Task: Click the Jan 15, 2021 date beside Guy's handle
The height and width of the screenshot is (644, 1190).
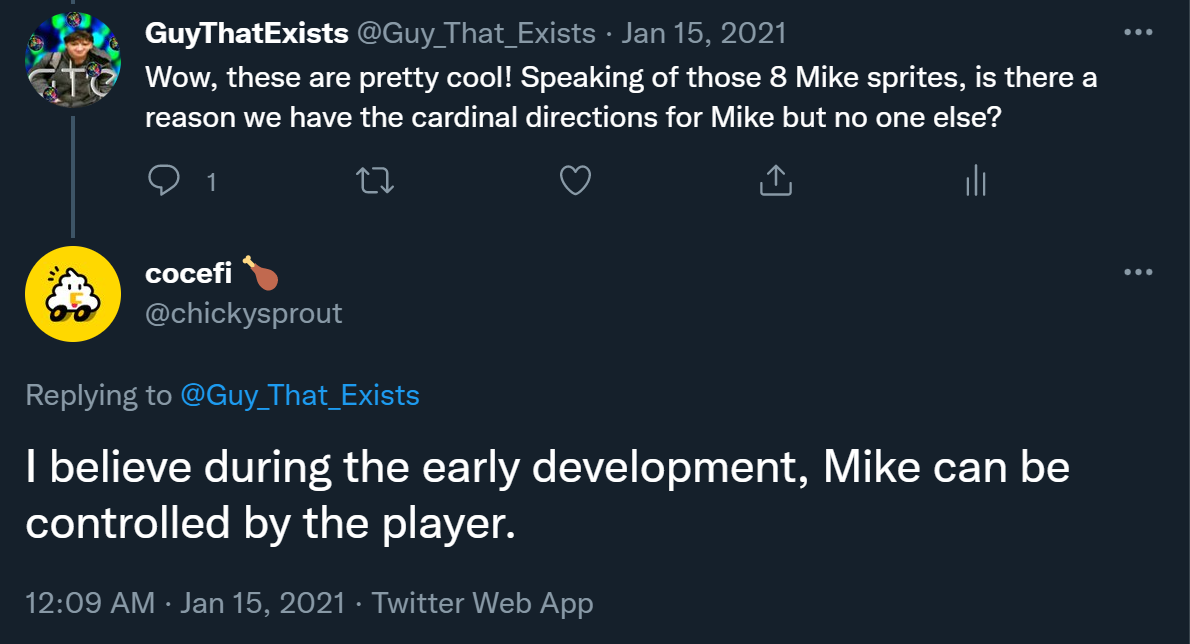Action: coord(704,33)
